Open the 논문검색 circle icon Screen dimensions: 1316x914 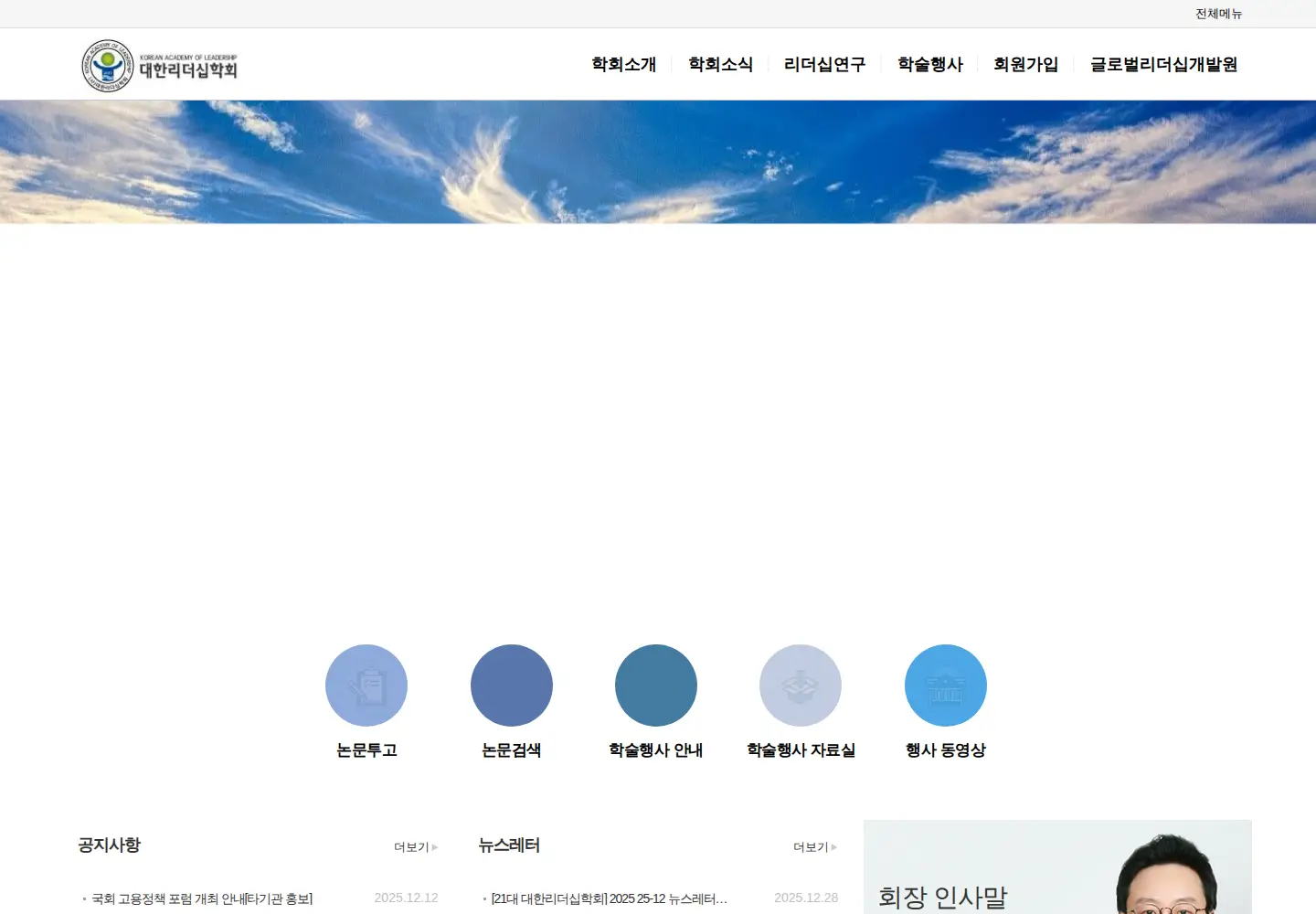[512, 685]
